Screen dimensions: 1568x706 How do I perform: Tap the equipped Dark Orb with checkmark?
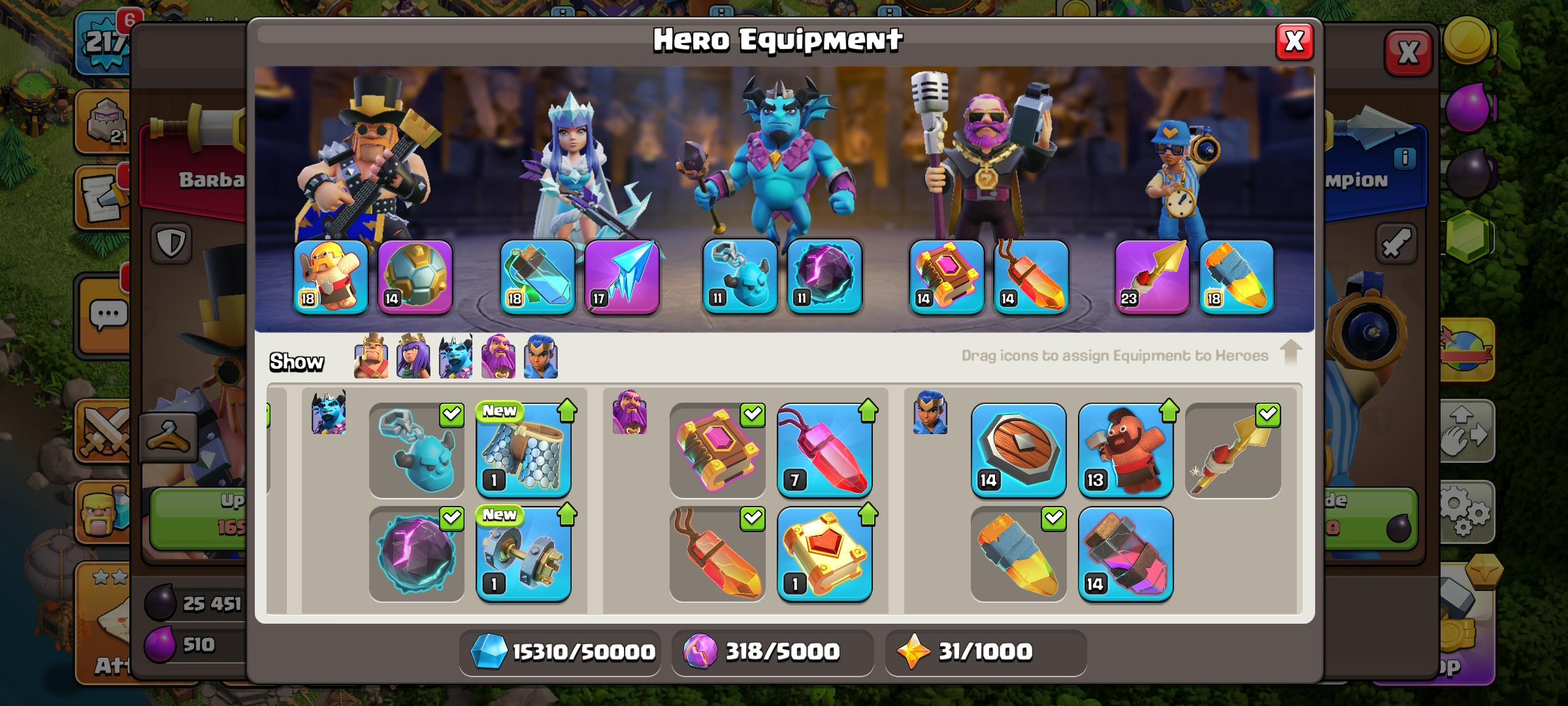417,554
